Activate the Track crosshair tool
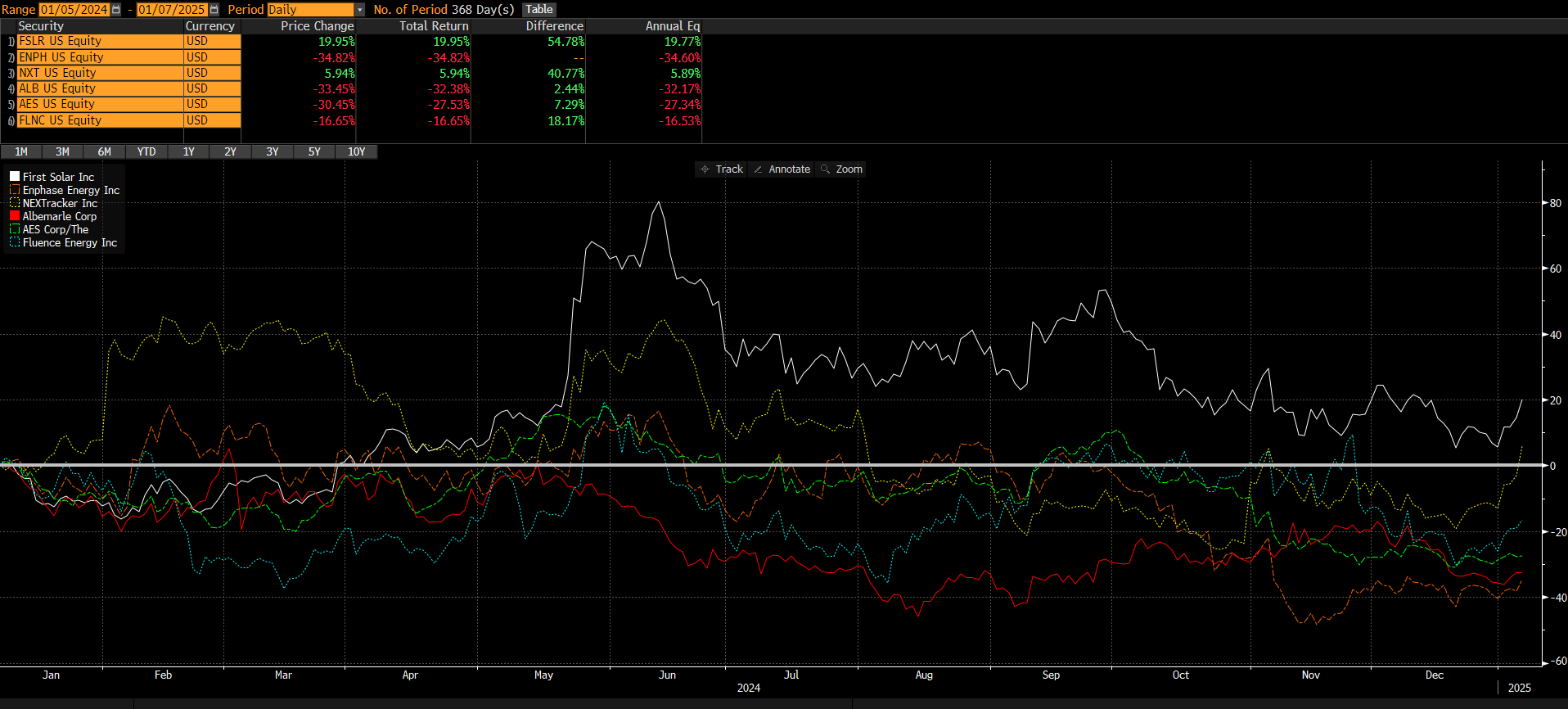The width and height of the screenshot is (1568, 709). pyautogui.click(x=721, y=169)
